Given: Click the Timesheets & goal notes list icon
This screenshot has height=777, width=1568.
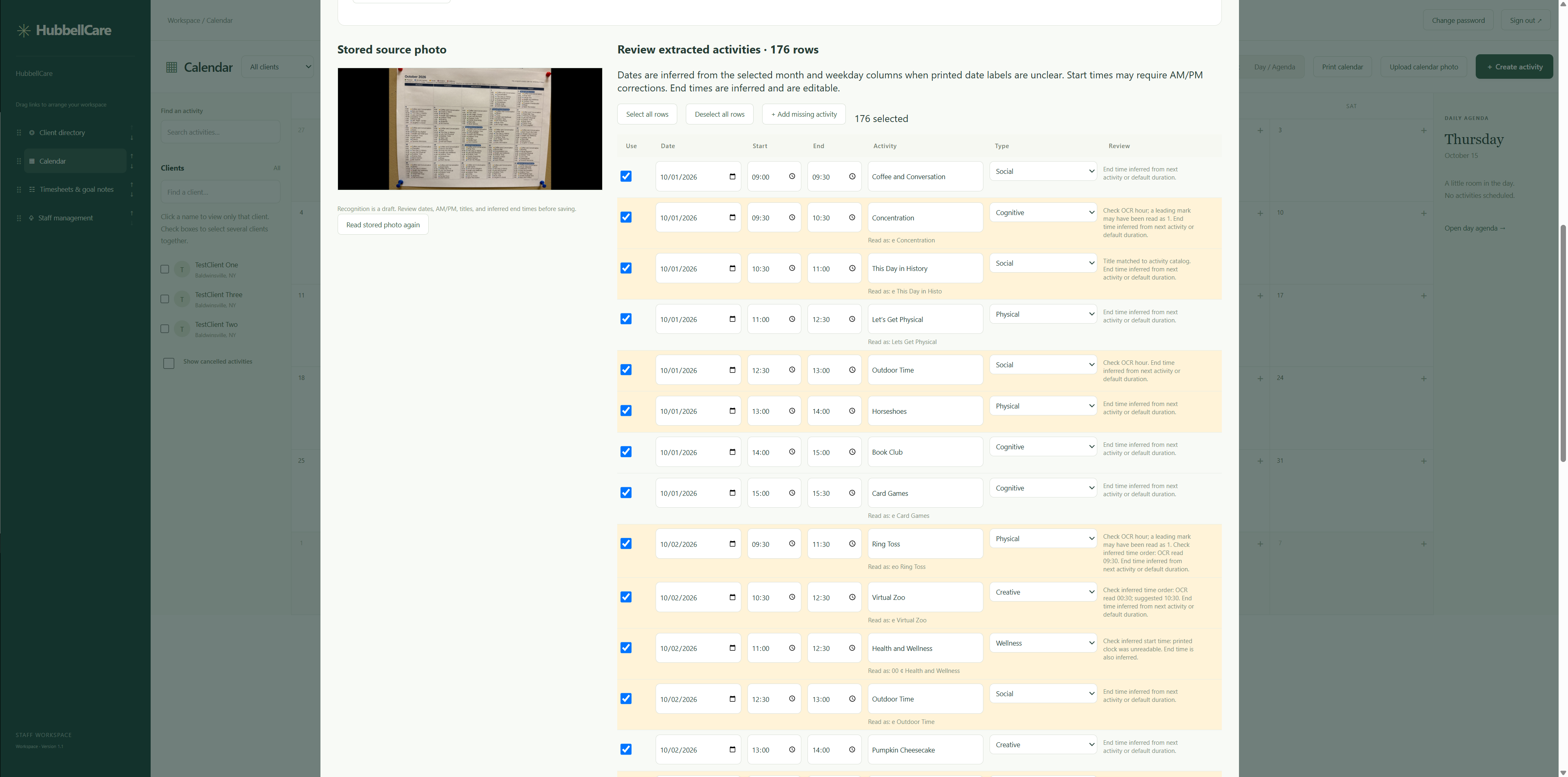Looking at the screenshot, I should [x=32, y=189].
